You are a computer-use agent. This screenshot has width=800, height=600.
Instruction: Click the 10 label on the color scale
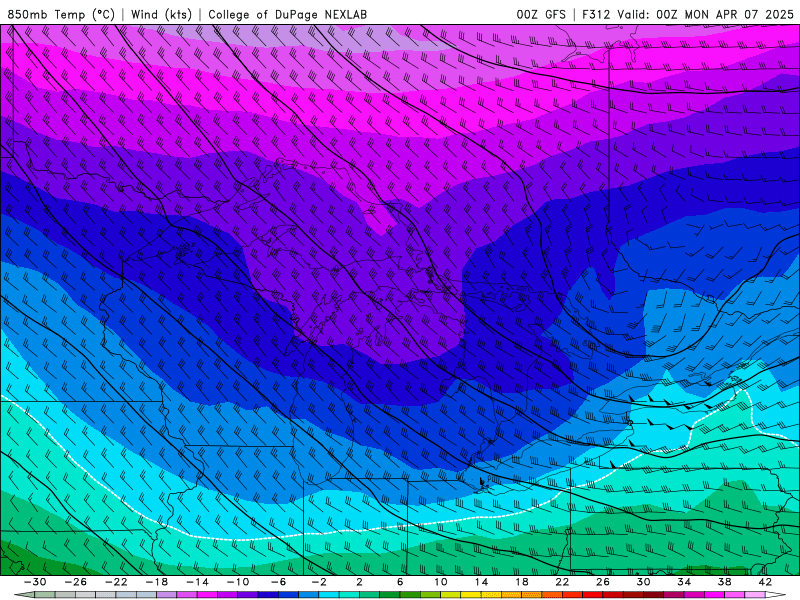(x=441, y=582)
